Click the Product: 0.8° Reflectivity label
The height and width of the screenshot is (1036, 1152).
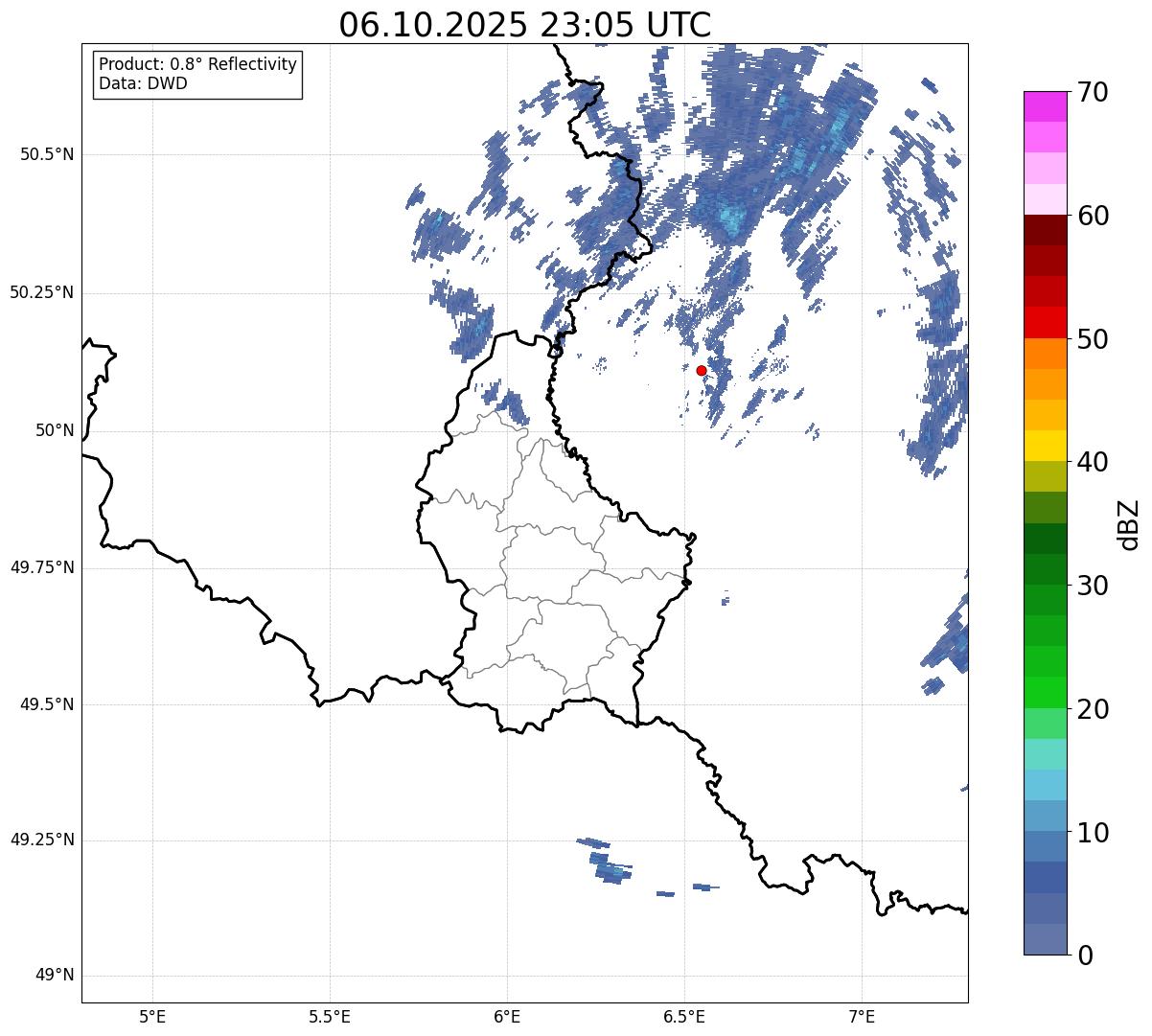point(198,64)
